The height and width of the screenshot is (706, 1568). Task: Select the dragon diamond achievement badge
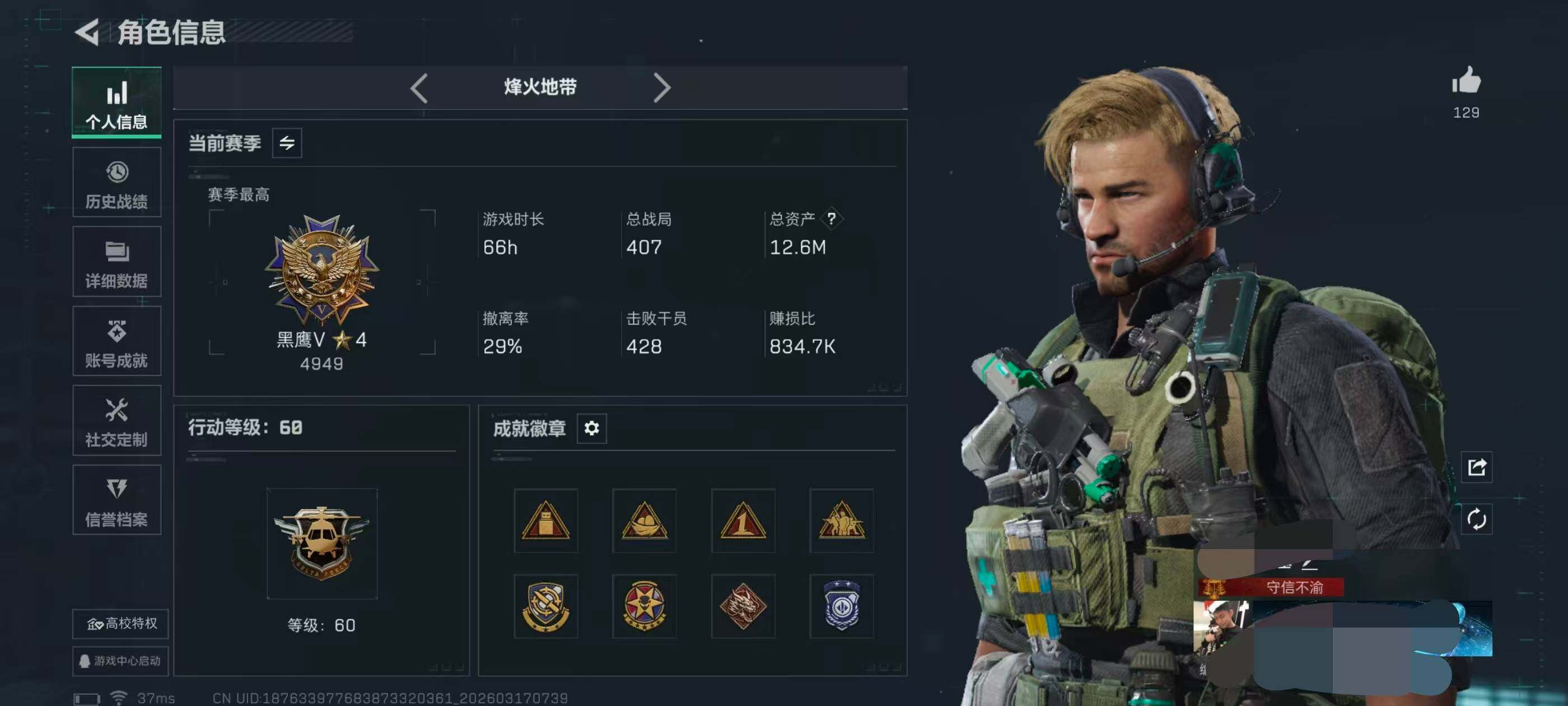pos(743,606)
